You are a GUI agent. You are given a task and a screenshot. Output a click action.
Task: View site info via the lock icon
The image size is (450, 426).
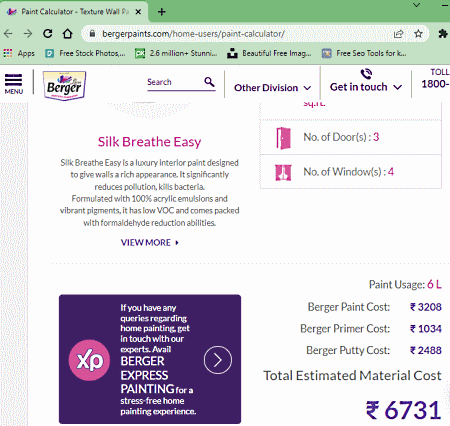92,34
